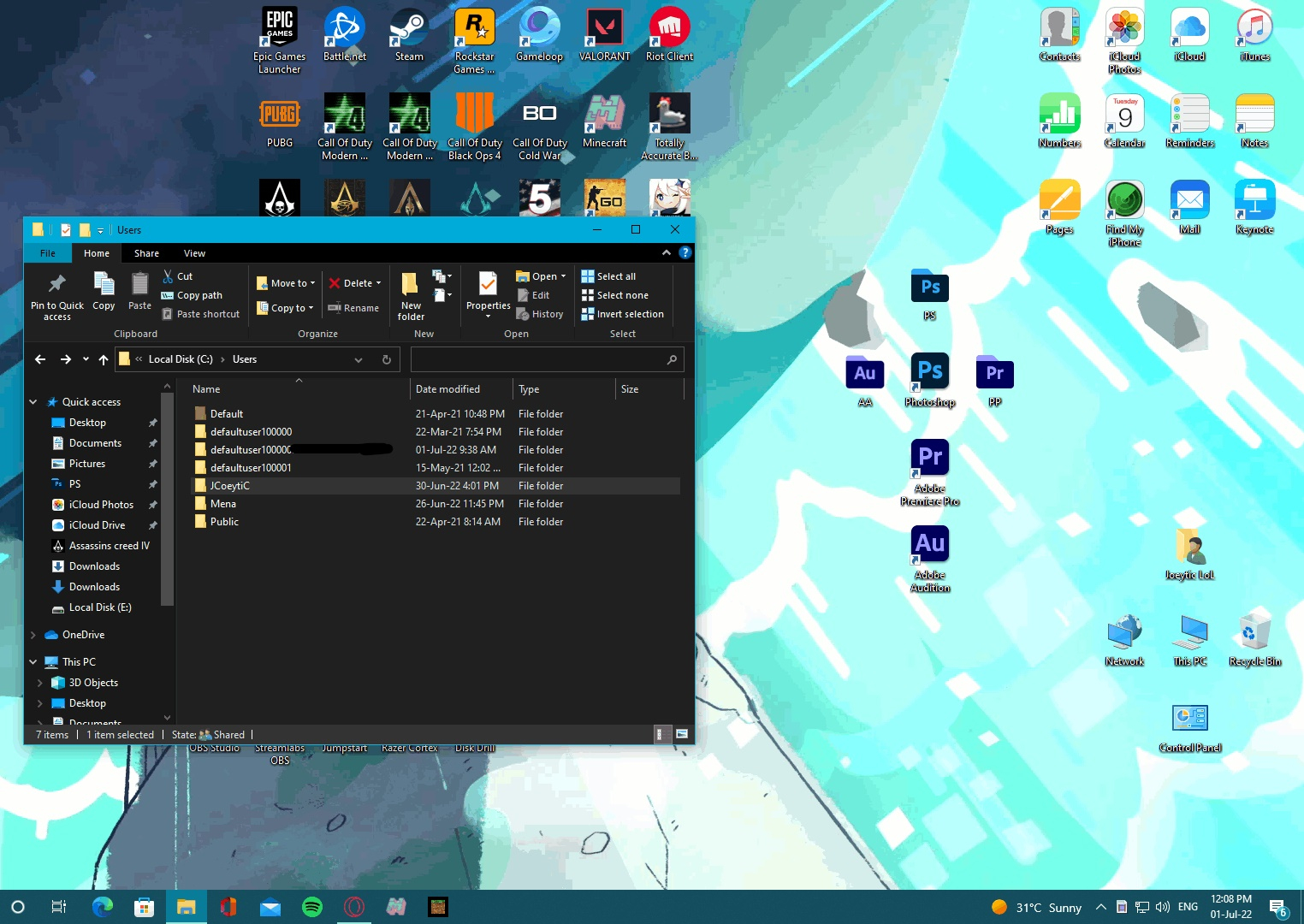Click the Explorer search input box
1304x924 pixels.
click(x=547, y=359)
